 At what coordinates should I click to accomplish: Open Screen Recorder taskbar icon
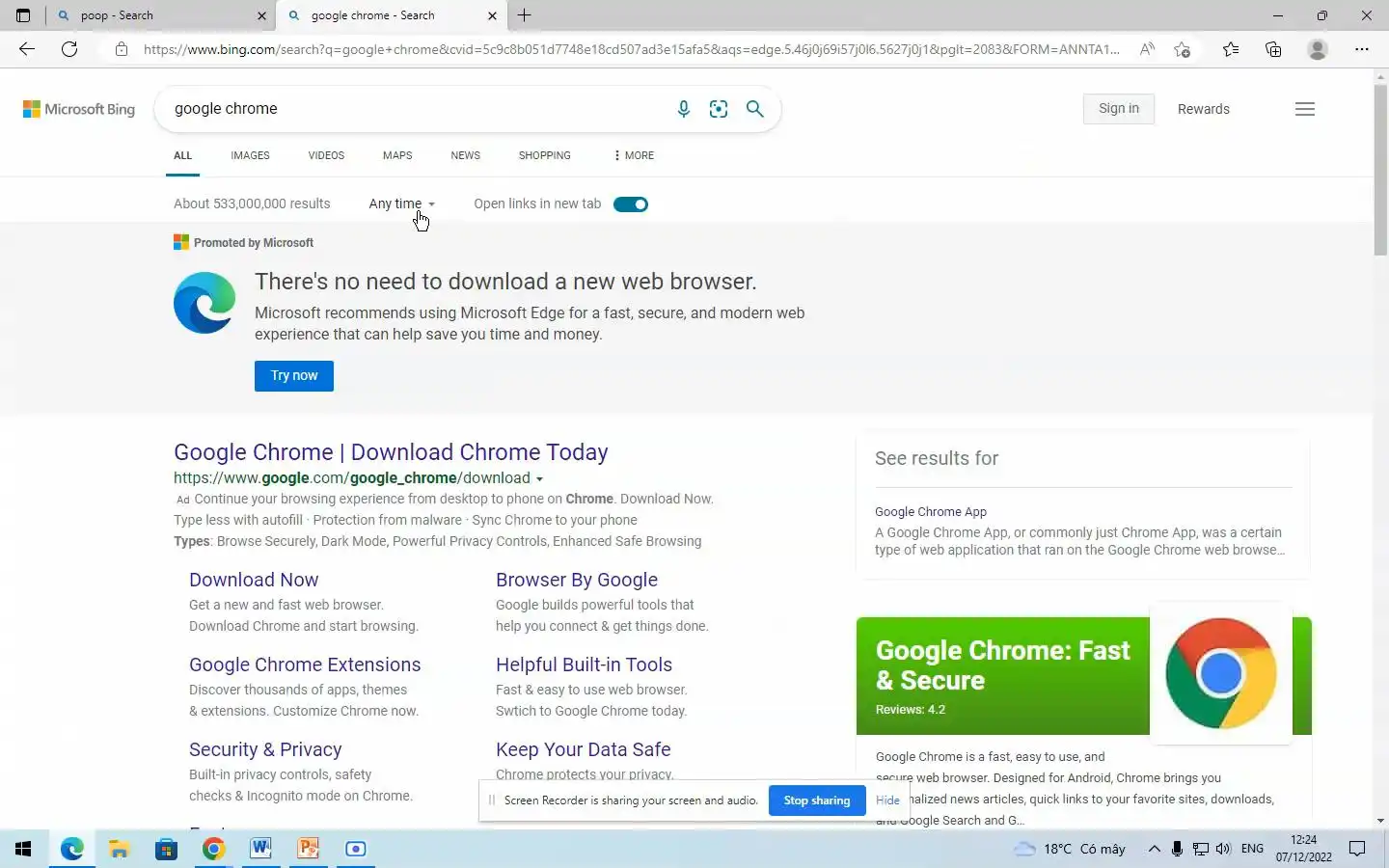click(356, 849)
